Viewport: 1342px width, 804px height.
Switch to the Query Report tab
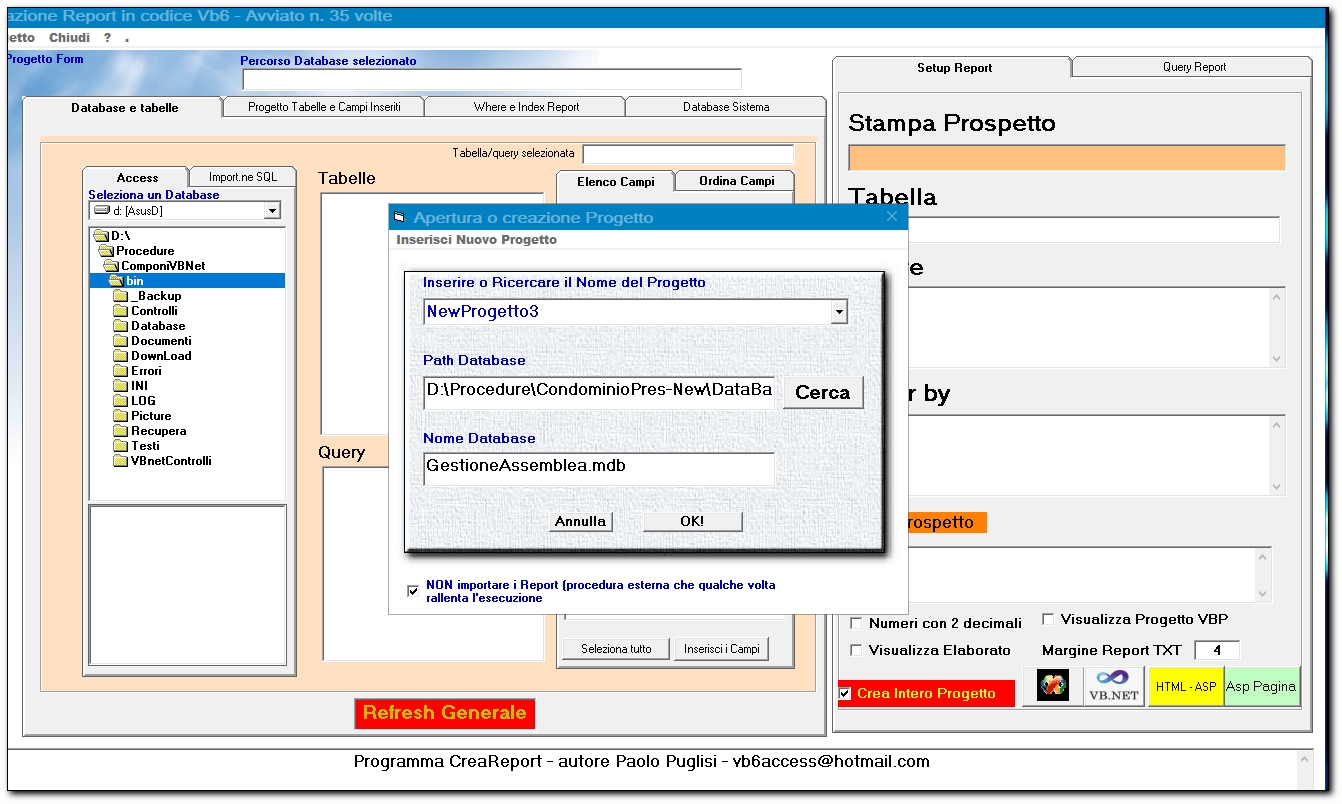1193,67
